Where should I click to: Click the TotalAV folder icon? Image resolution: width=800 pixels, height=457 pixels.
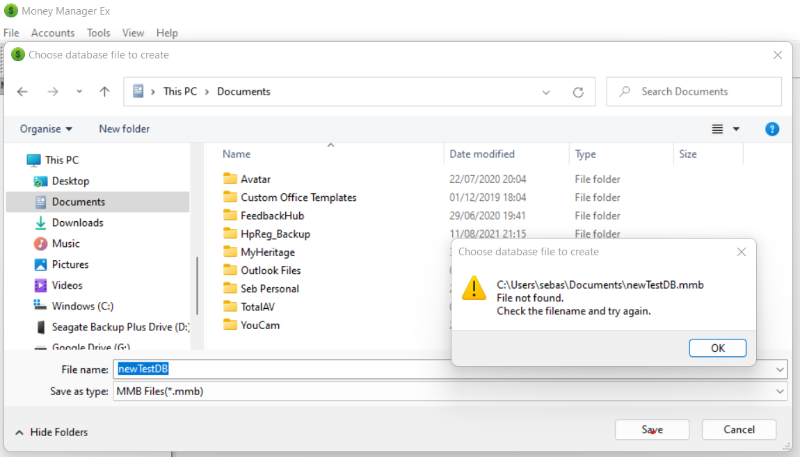tap(230, 307)
